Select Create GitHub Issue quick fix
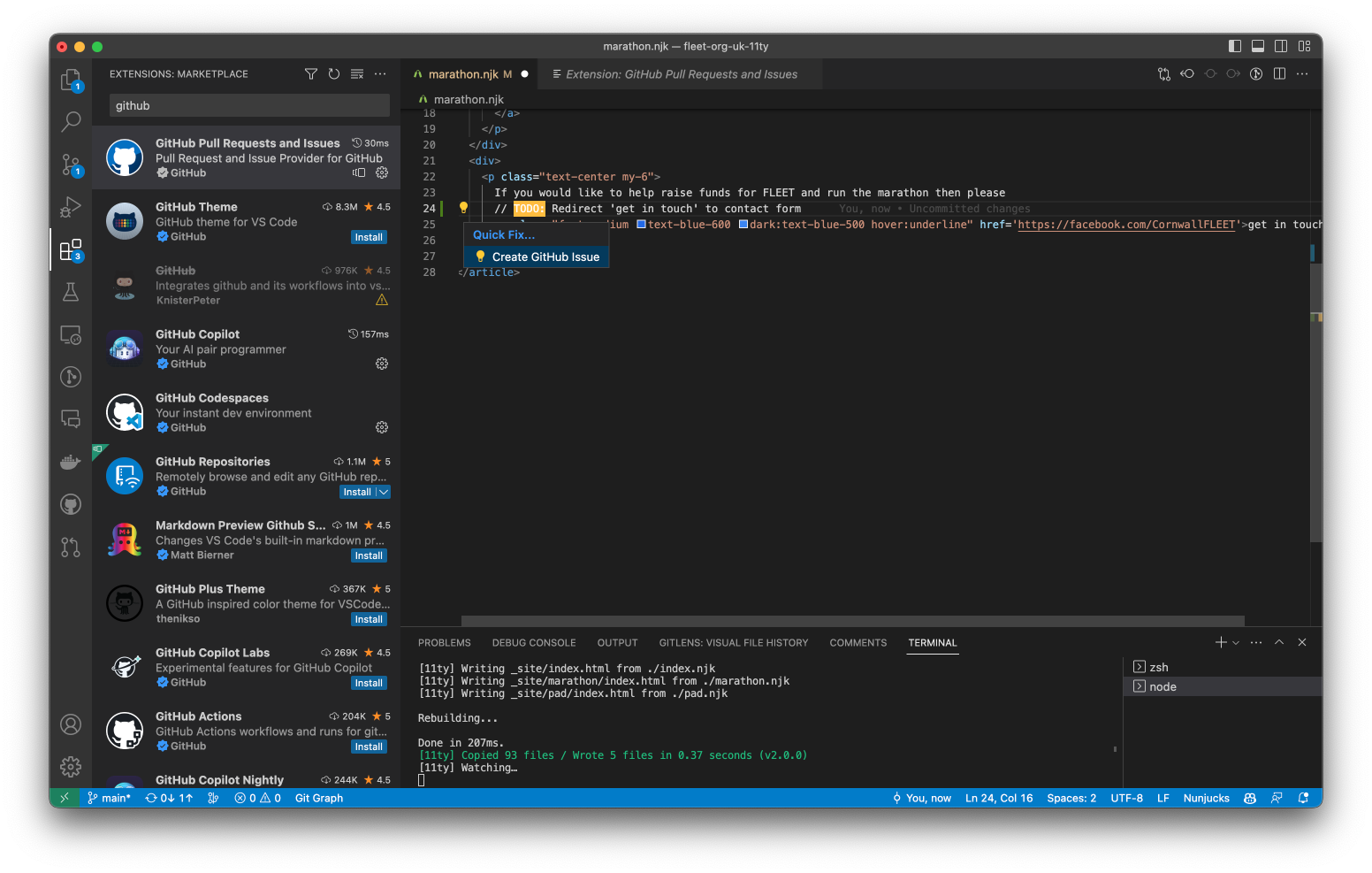The height and width of the screenshot is (873, 1372). pyautogui.click(x=545, y=257)
